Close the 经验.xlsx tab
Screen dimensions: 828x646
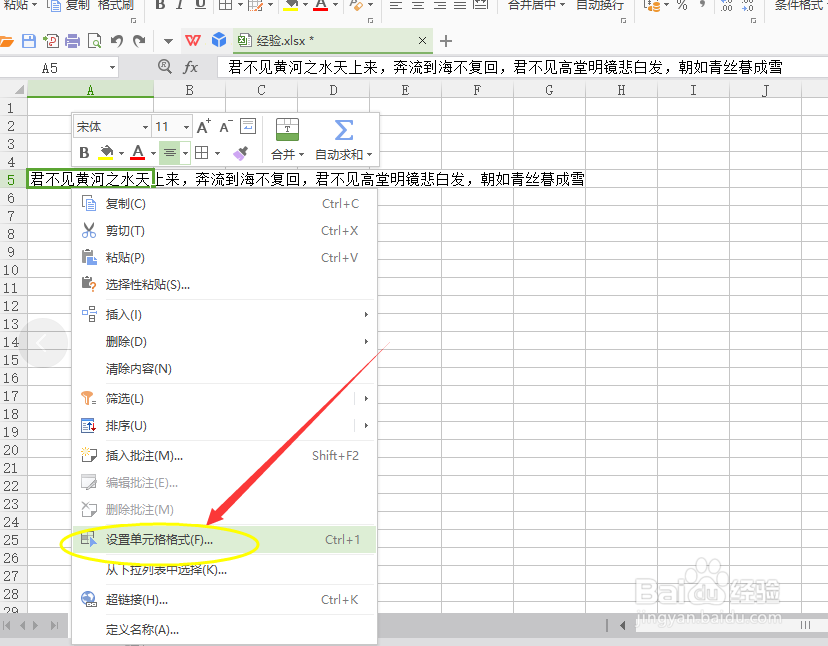pyautogui.click(x=422, y=41)
